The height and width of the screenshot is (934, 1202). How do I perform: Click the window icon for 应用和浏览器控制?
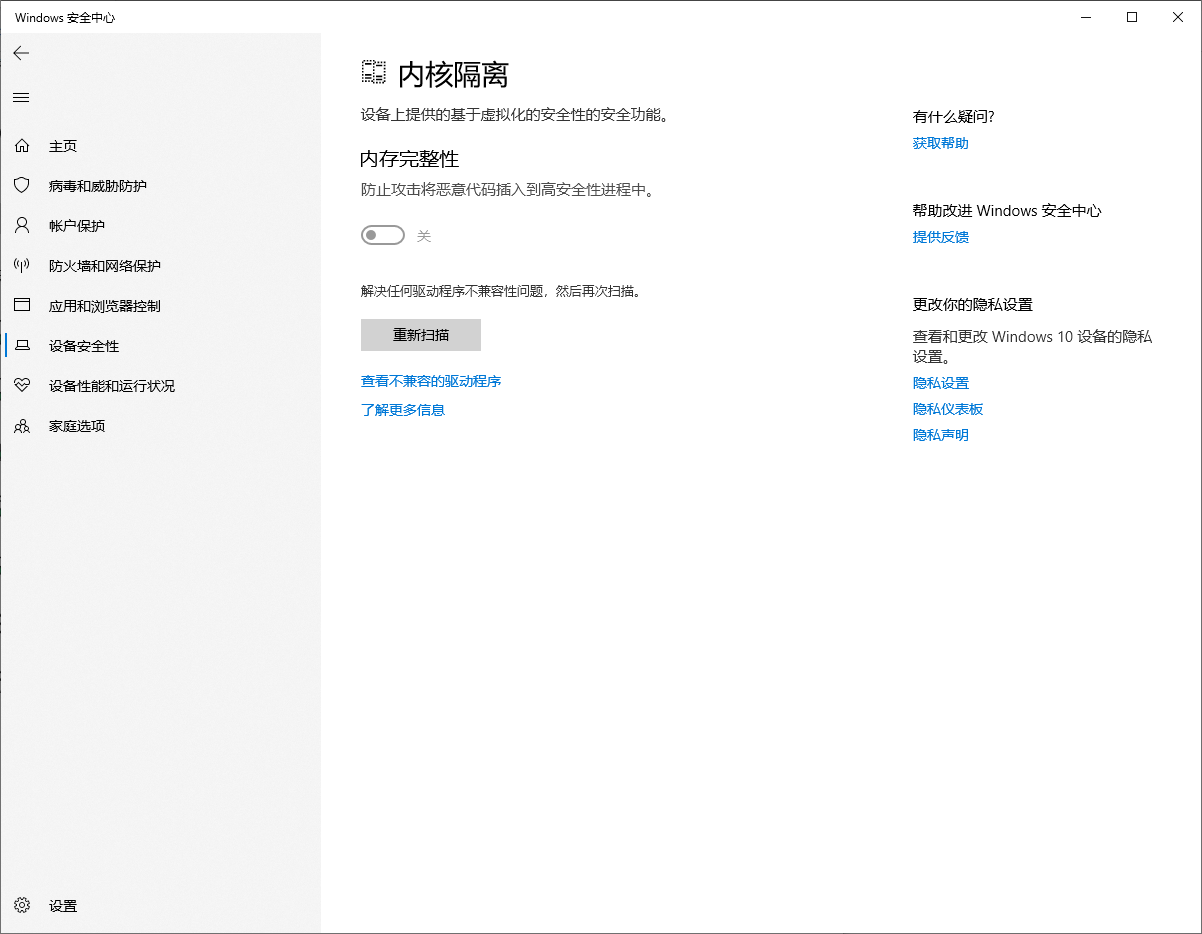pyautogui.click(x=22, y=306)
